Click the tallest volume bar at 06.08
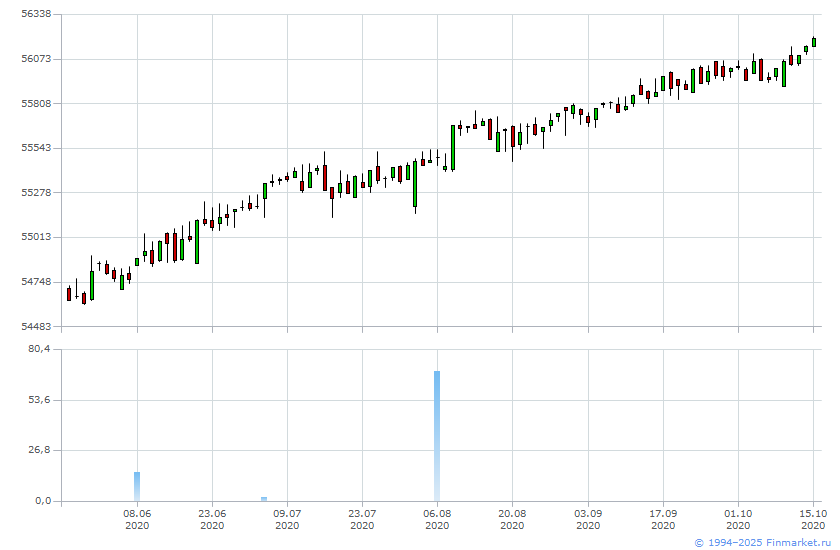 coord(437,436)
